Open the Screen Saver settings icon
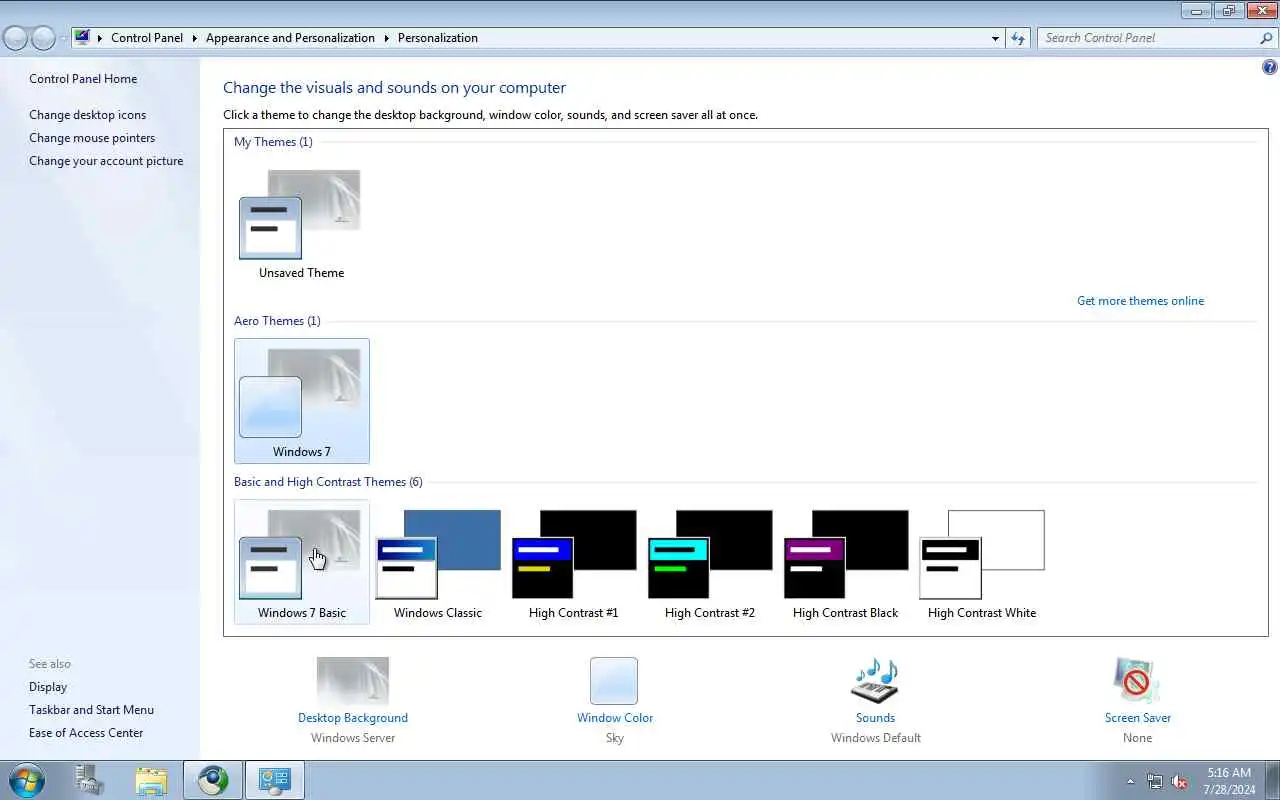Image resolution: width=1280 pixels, height=800 pixels. 1137,681
